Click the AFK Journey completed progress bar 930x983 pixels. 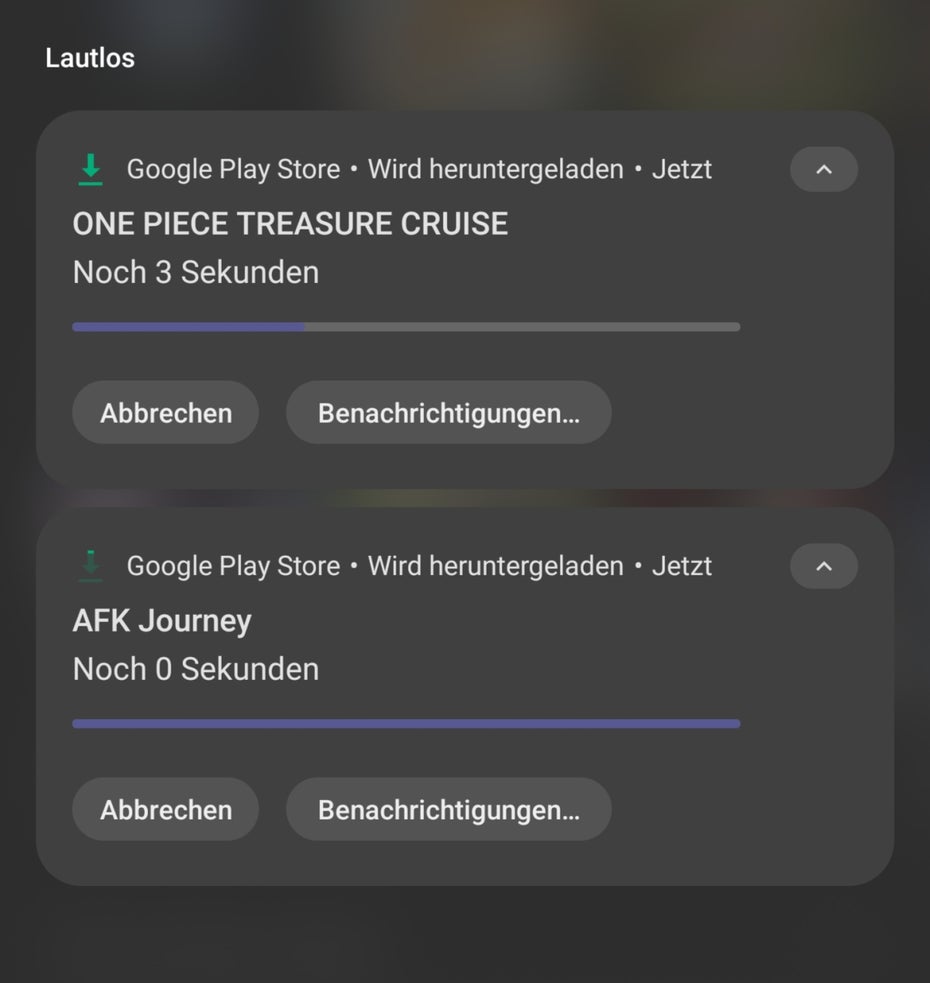[406, 723]
